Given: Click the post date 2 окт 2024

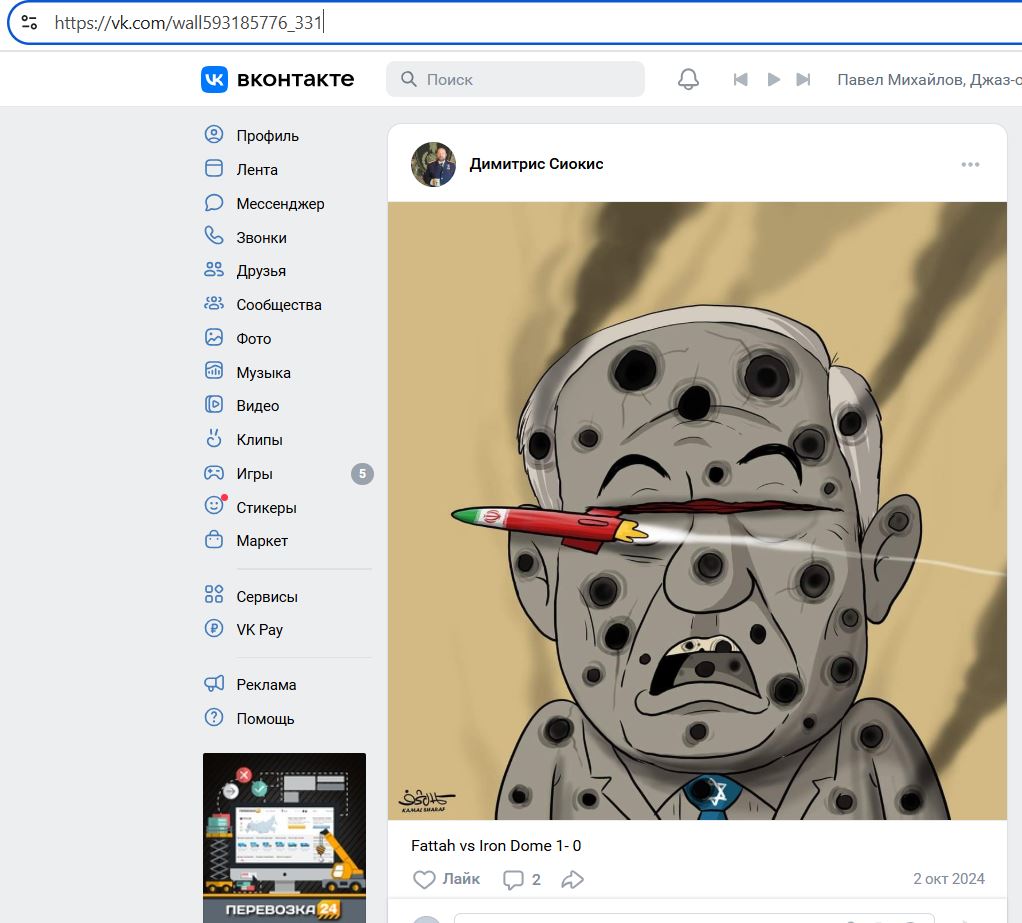Looking at the screenshot, I should click(948, 879).
